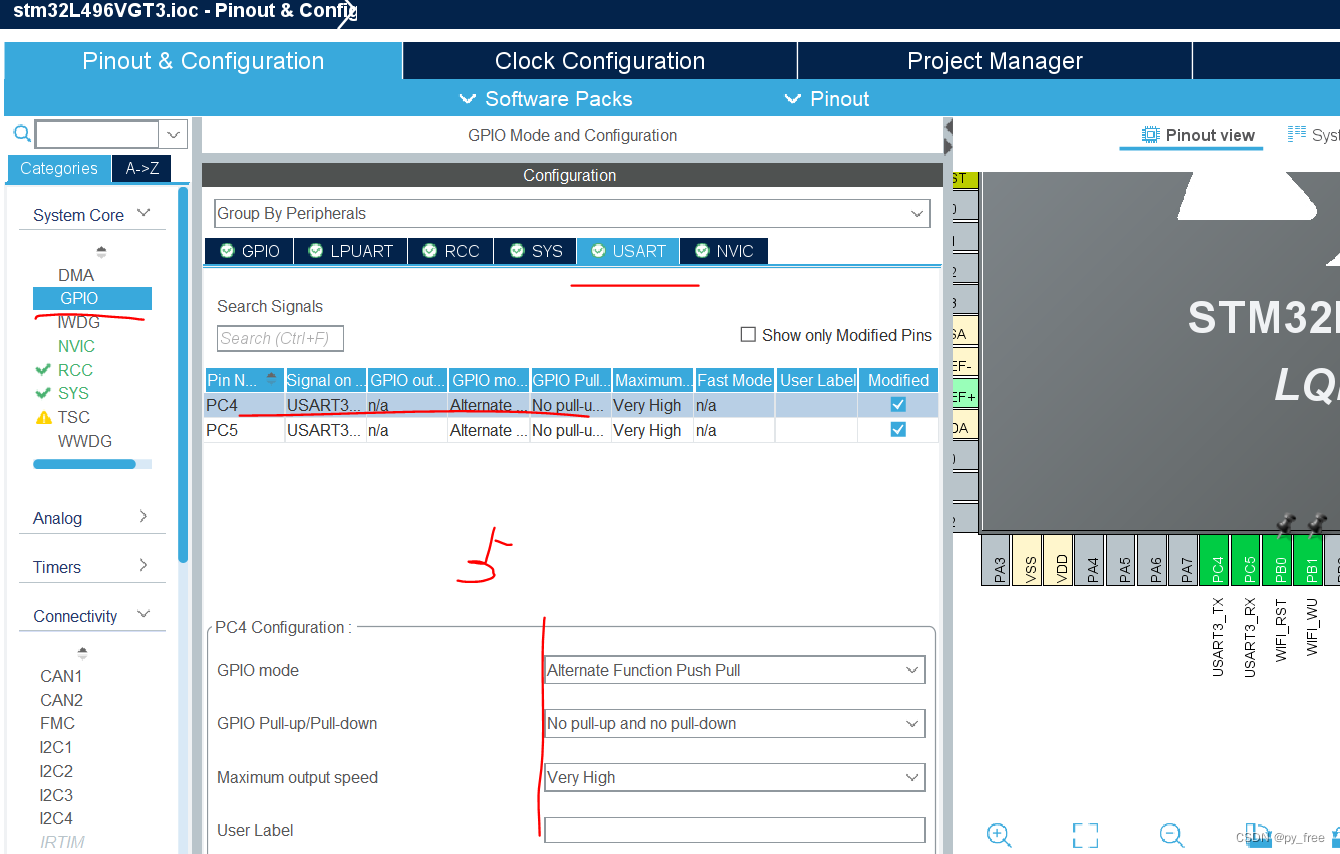Image resolution: width=1340 pixels, height=854 pixels.
Task: Click Fast Mode column header
Action: click(x=734, y=380)
